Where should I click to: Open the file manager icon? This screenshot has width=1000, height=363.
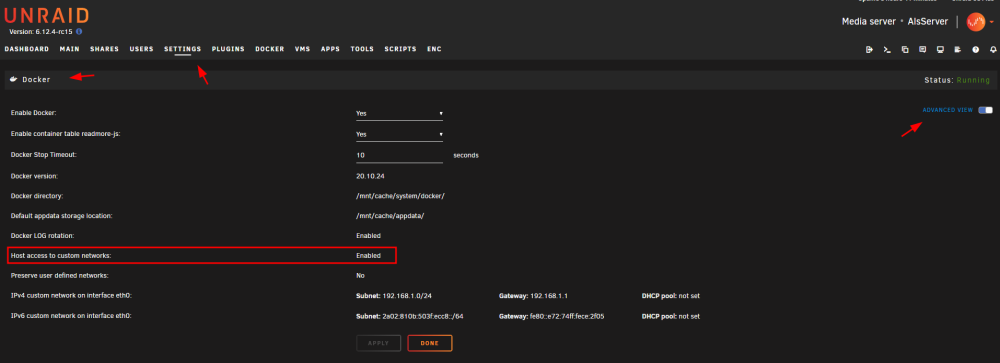904,49
